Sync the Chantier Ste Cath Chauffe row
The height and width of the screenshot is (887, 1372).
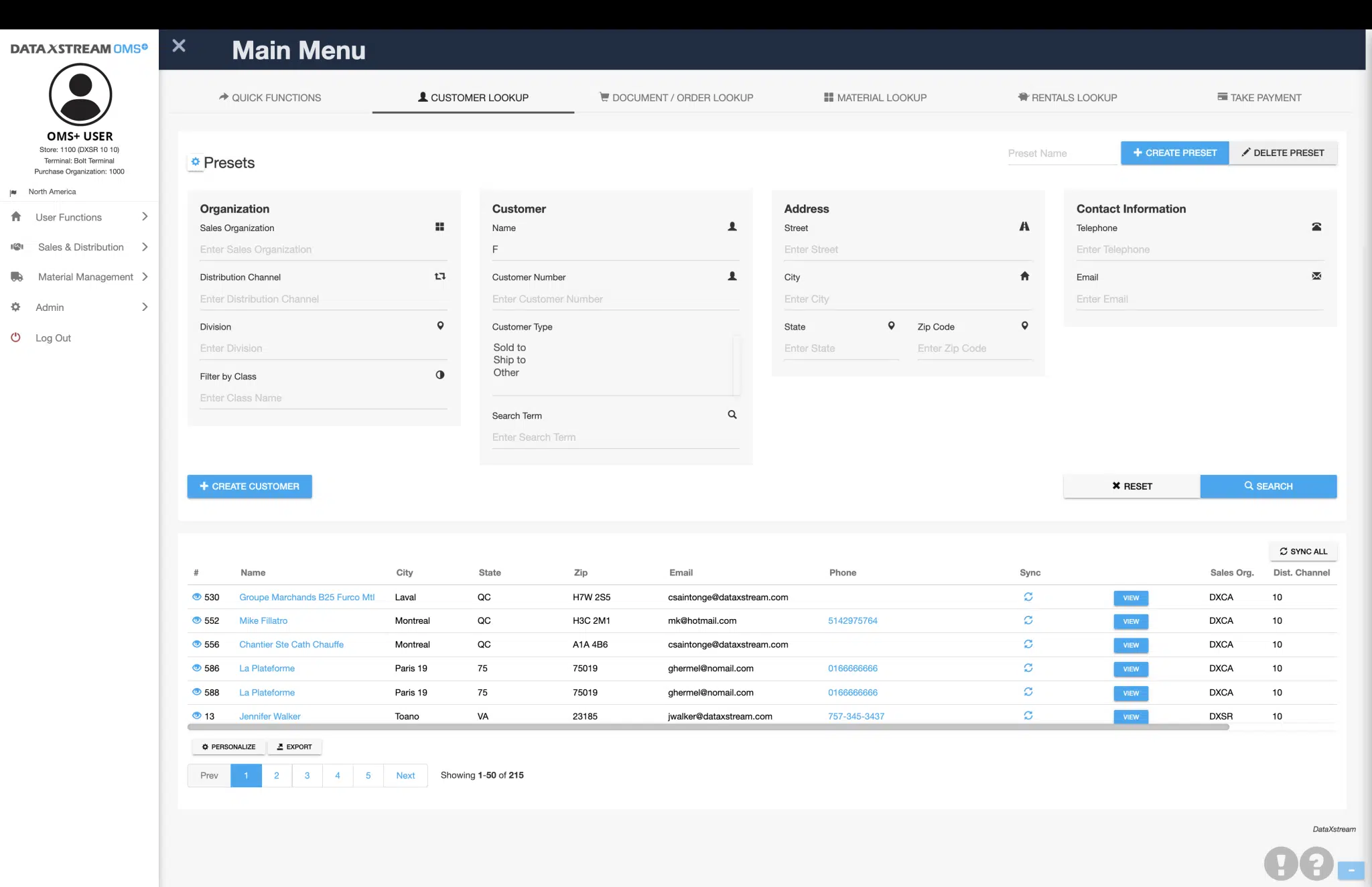click(1028, 644)
